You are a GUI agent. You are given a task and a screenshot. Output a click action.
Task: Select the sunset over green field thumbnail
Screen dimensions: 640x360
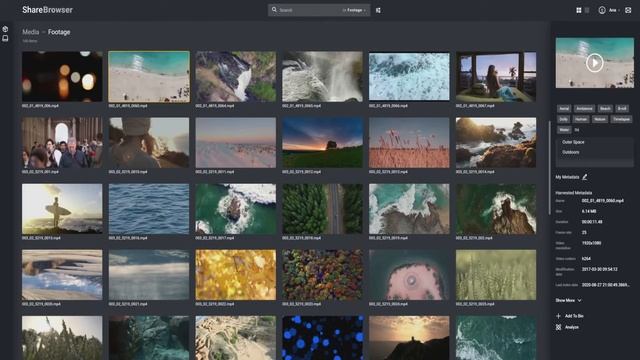point(322,142)
